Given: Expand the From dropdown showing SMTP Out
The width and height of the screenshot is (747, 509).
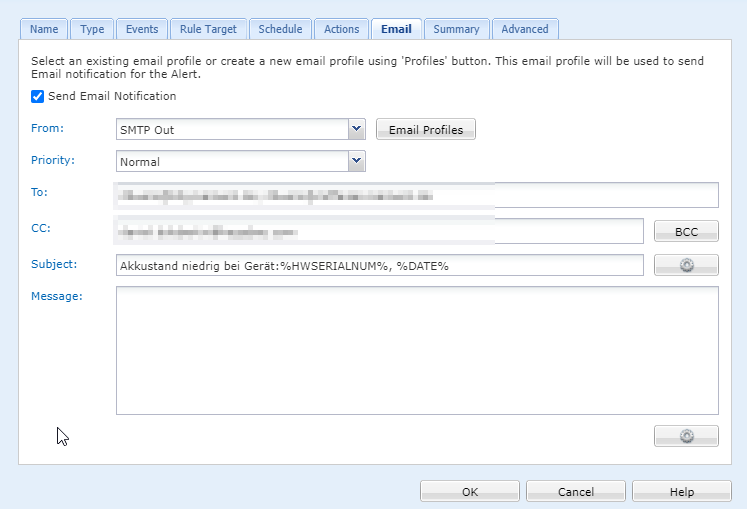Looking at the screenshot, I should (357, 129).
